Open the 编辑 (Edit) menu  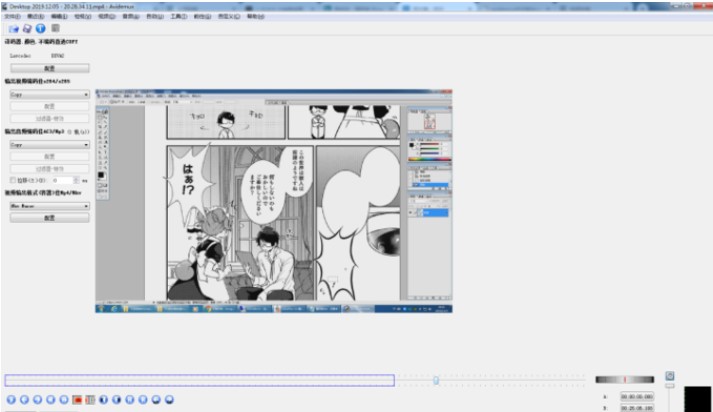tap(59, 16)
